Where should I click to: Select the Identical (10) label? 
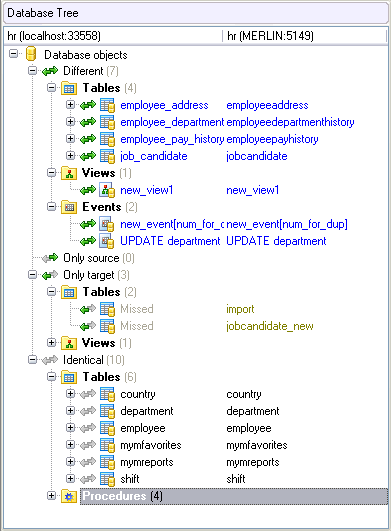pyautogui.click(x=94, y=360)
